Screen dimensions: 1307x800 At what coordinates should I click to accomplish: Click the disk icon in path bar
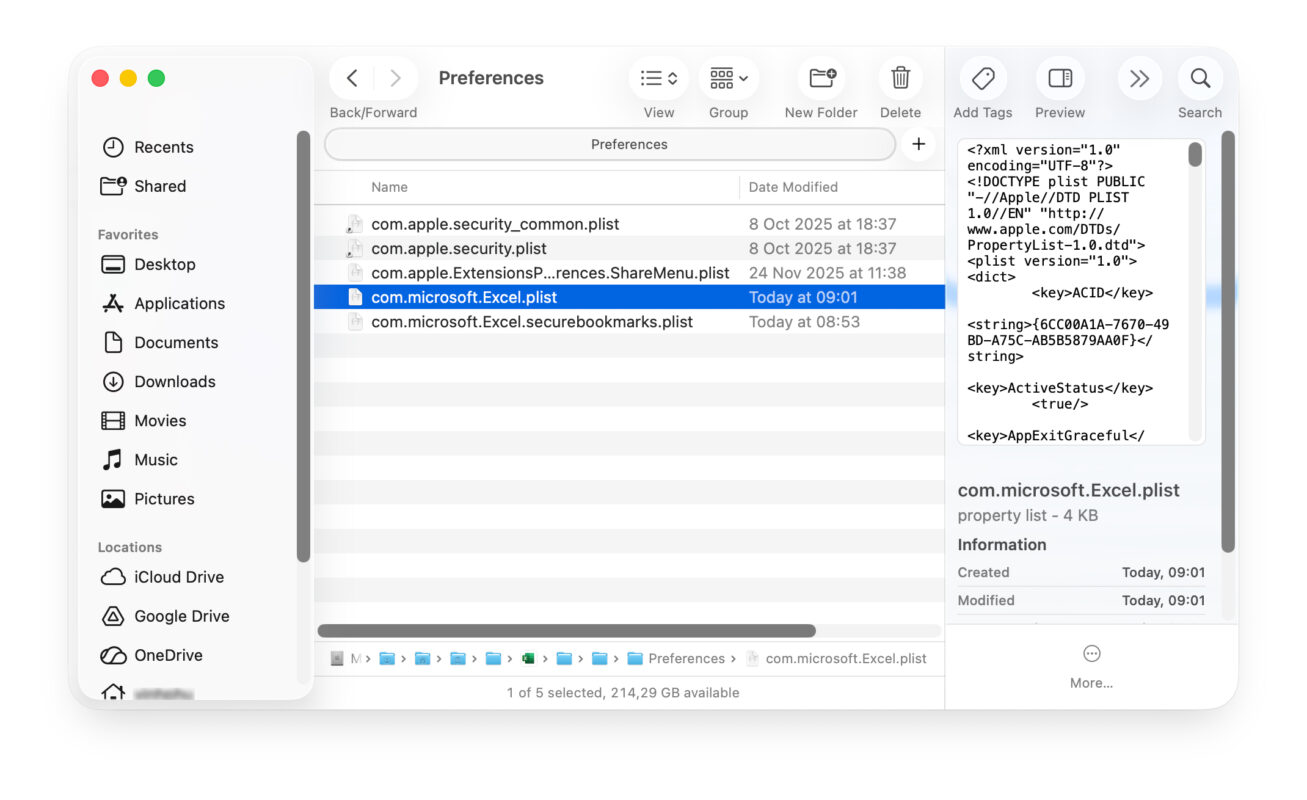point(337,658)
